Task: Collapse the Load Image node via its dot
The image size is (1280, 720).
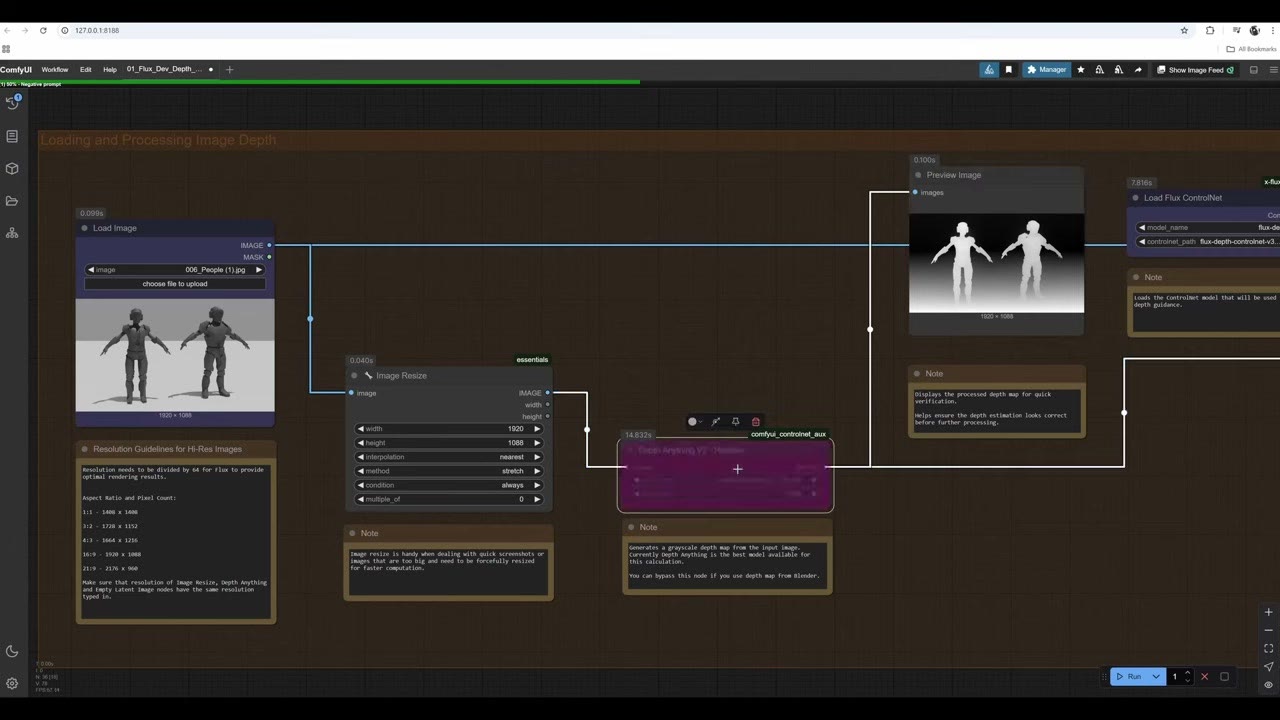Action: (84, 228)
